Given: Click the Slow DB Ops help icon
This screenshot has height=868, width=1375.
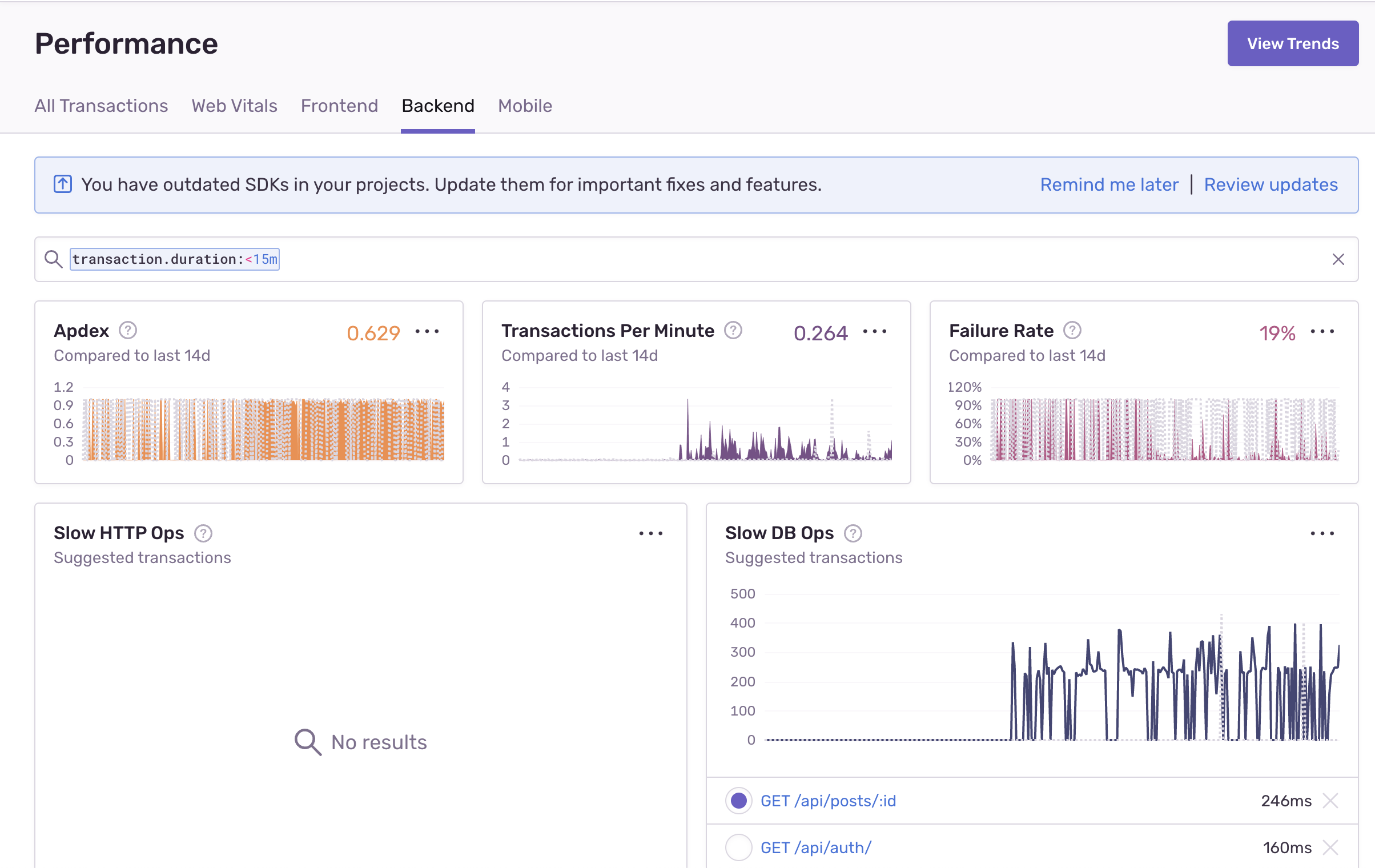Looking at the screenshot, I should 853,533.
